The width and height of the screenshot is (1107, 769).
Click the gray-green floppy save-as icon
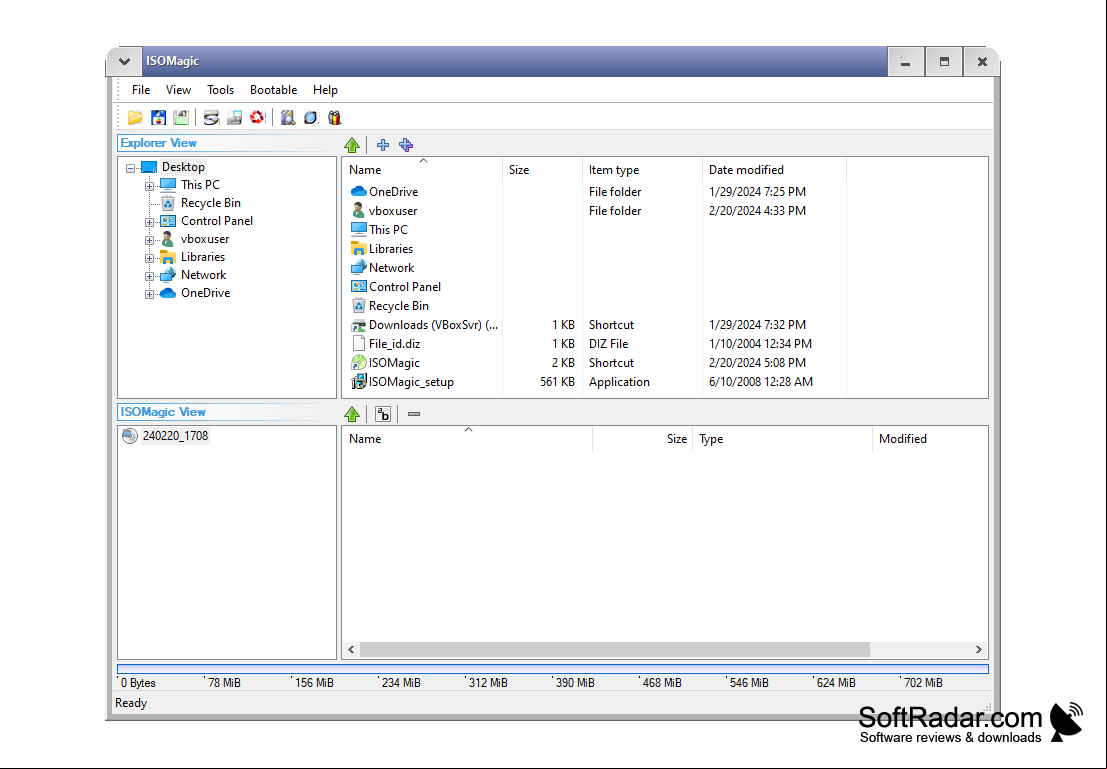[x=181, y=118]
